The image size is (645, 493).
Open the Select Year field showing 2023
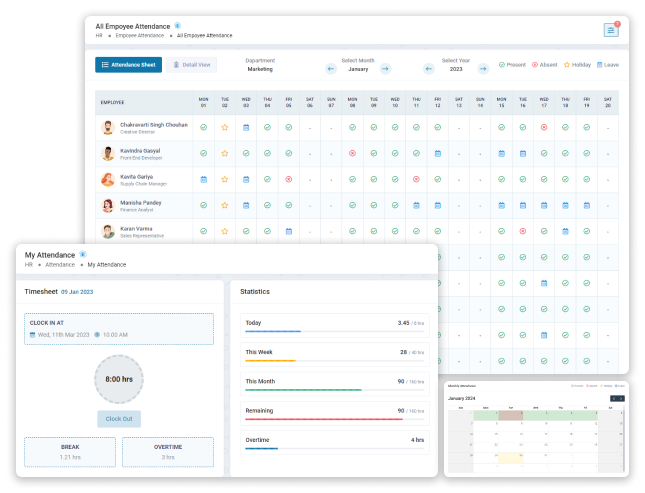(456, 70)
